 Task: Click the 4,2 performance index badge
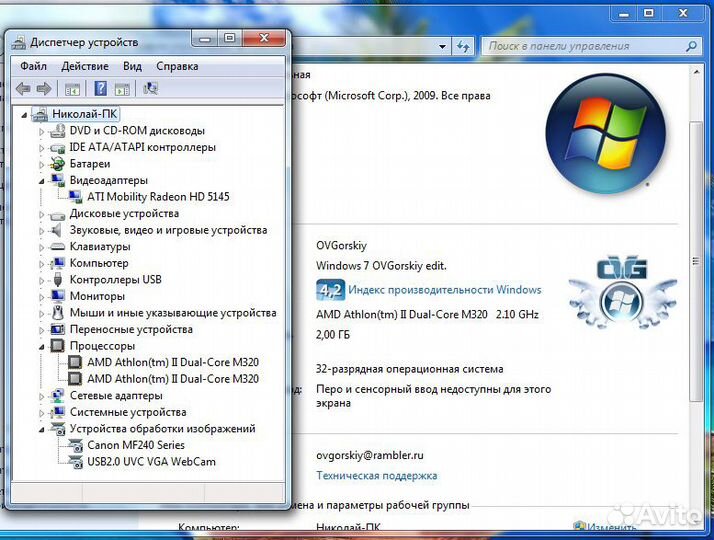(x=330, y=290)
